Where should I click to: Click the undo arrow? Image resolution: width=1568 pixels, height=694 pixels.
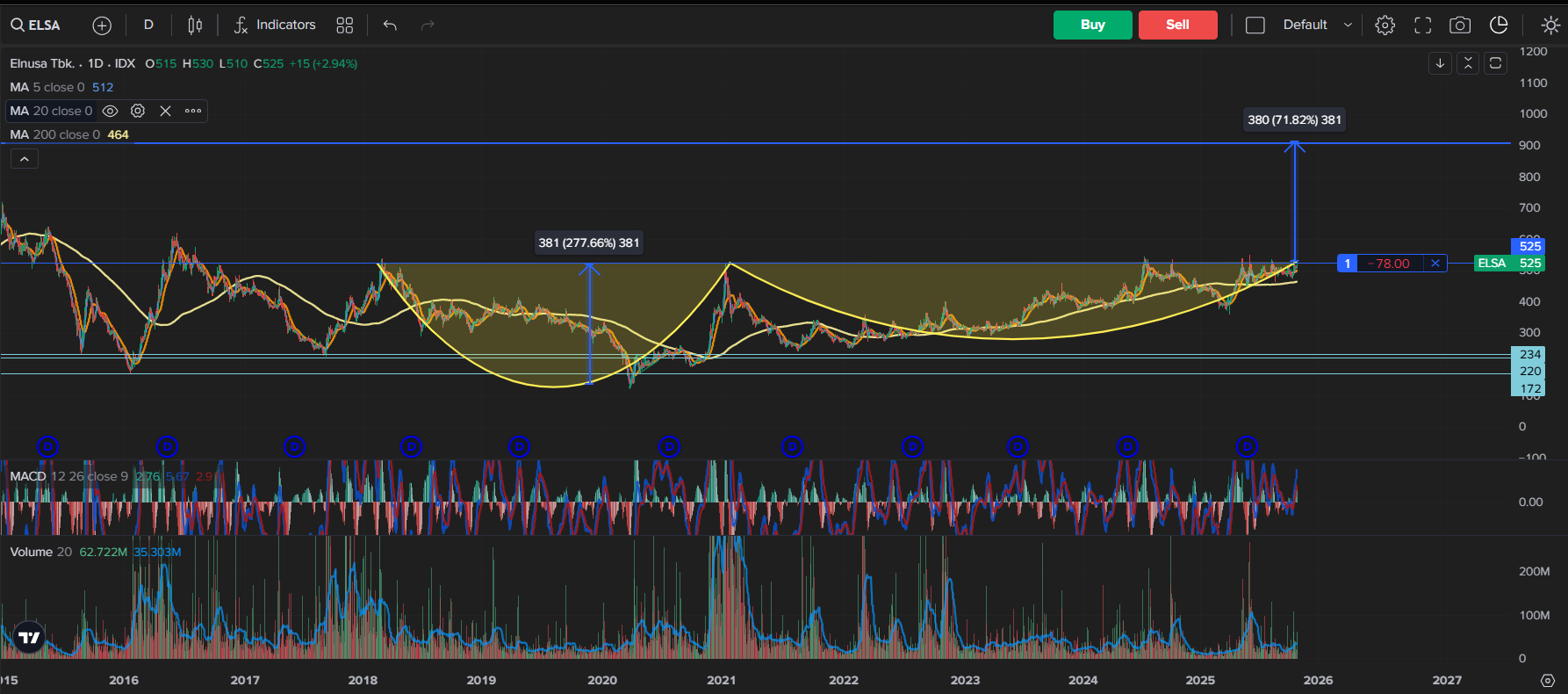pyautogui.click(x=390, y=25)
